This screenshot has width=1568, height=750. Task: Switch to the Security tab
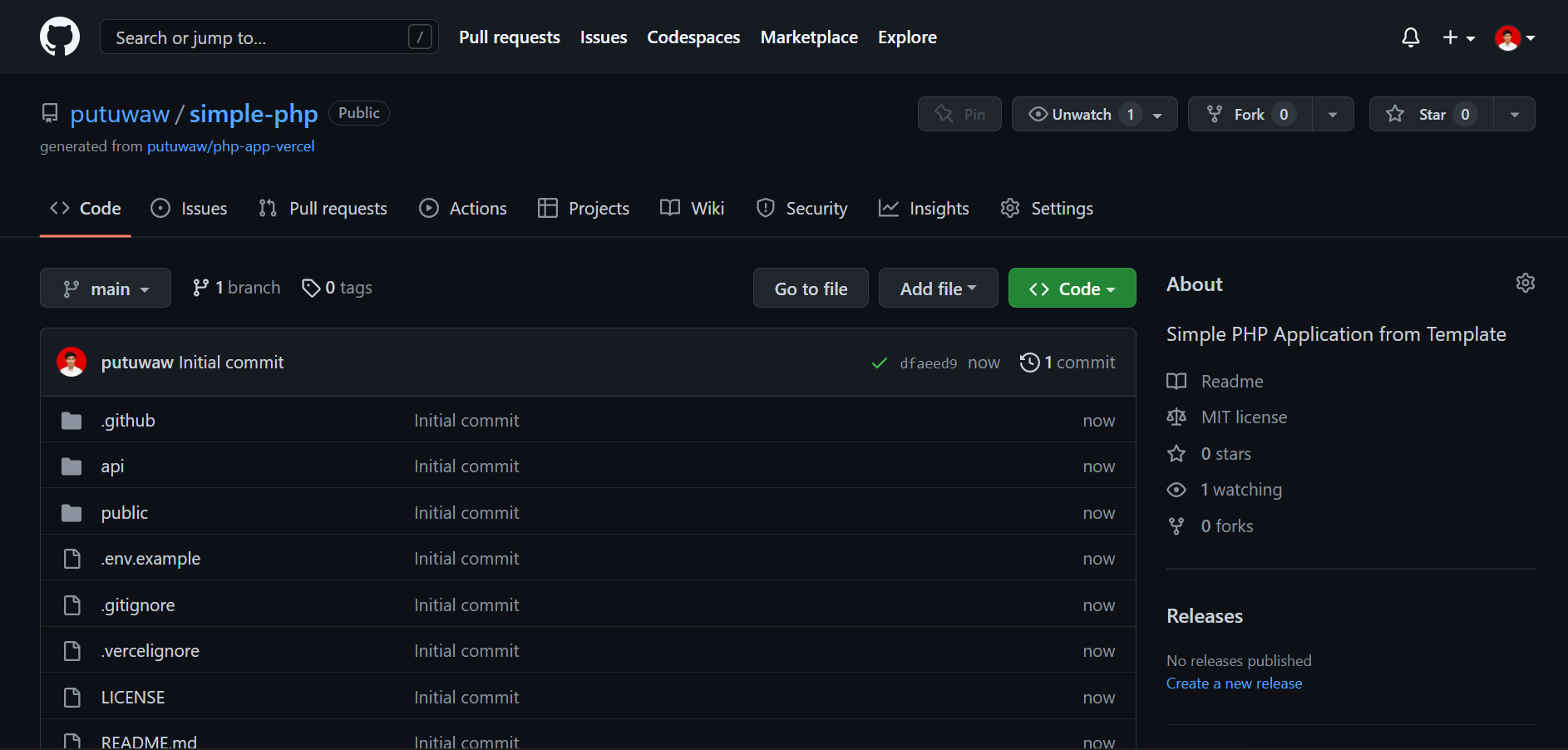click(x=801, y=209)
